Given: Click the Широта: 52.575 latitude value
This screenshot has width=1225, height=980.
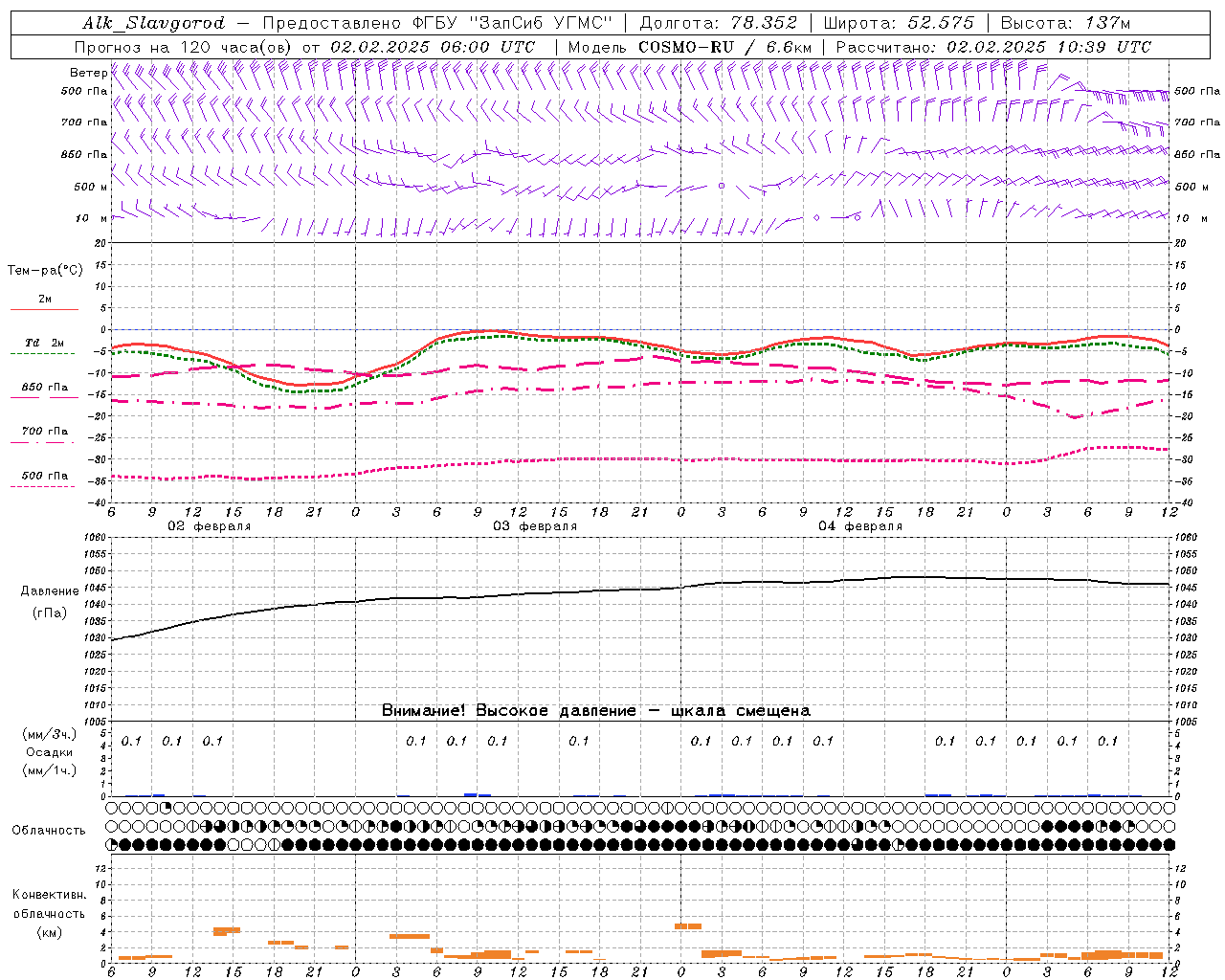Looking at the screenshot, I should pos(899,23).
